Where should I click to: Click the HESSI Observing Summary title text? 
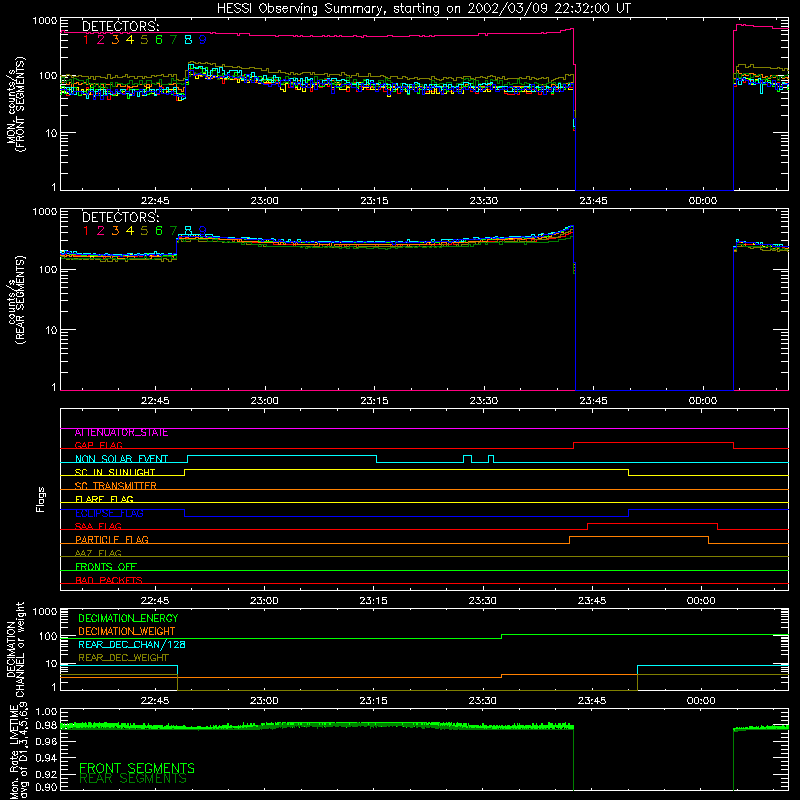pos(423,9)
